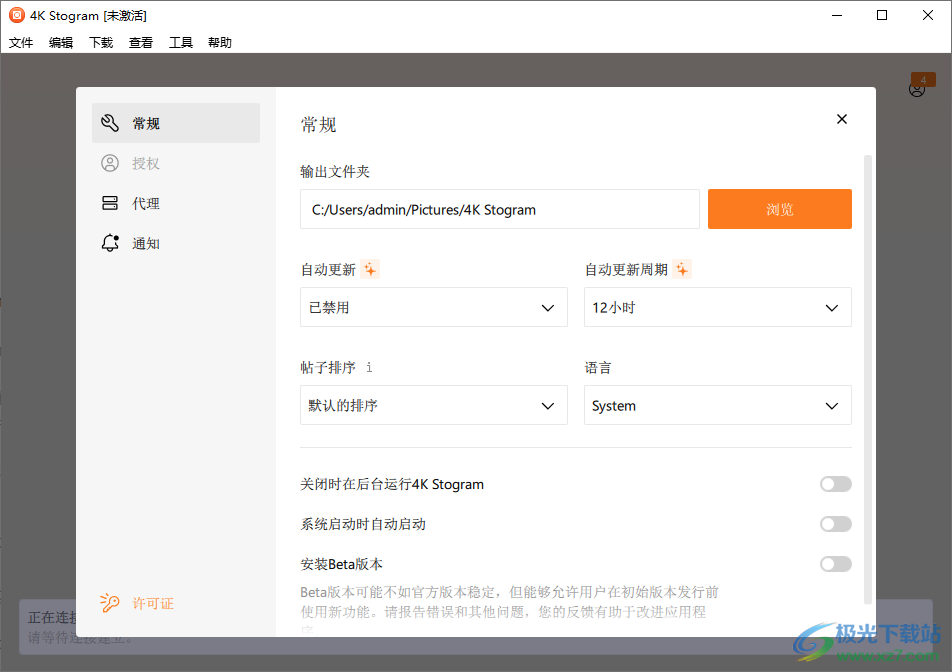The width and height of the screenshot is (952, 672).
Task: Switch to the 代理 settings tab
Action: [176, 203]
